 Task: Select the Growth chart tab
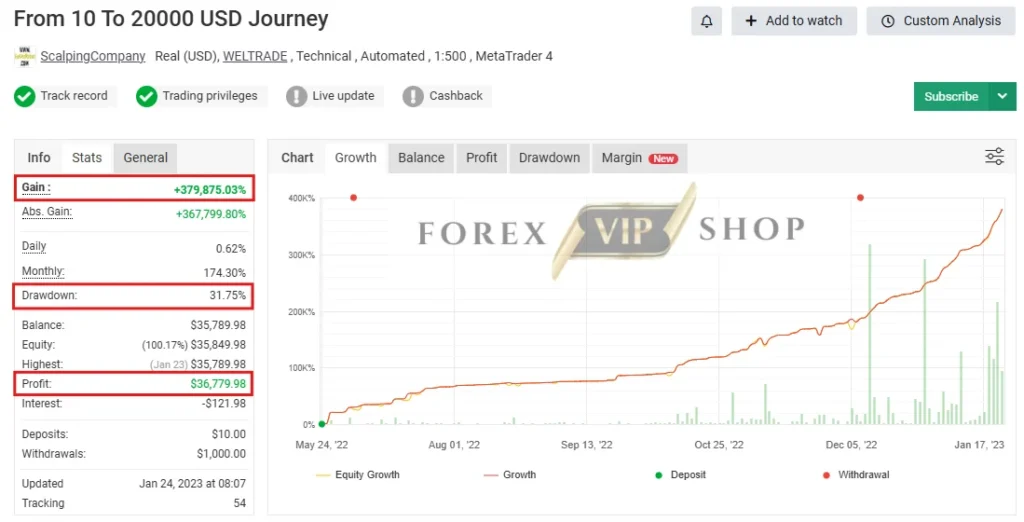click(356, 157)
